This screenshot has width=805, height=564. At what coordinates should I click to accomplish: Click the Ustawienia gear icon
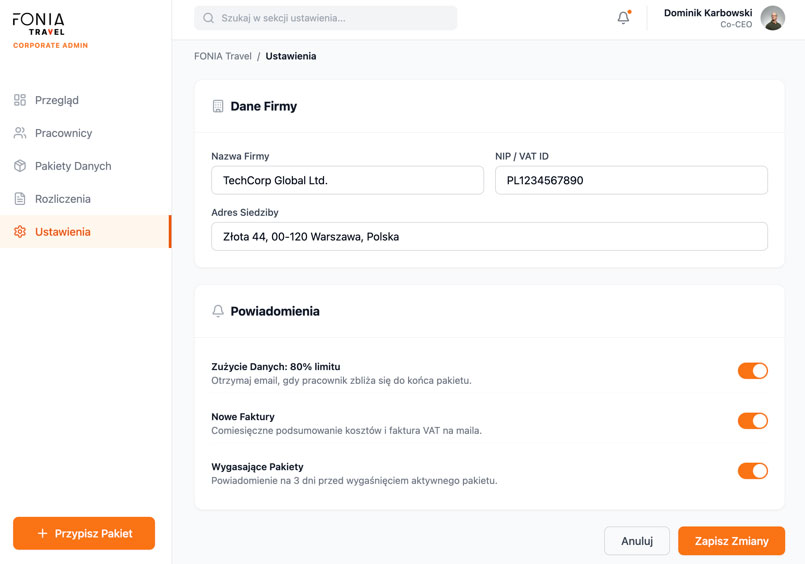tap(20, 232)
